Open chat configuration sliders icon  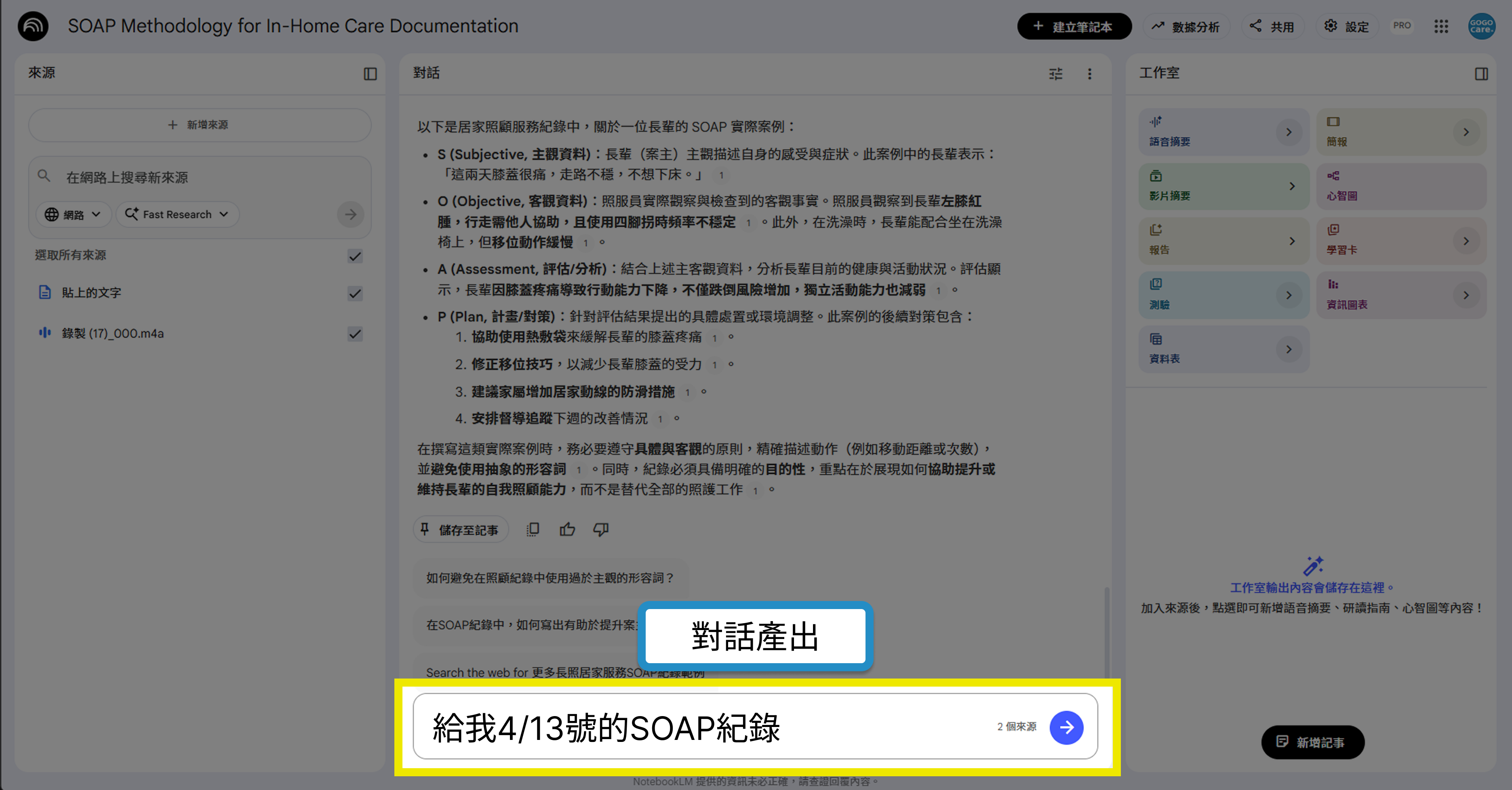pyautogui.click(x=1055, y=74)
